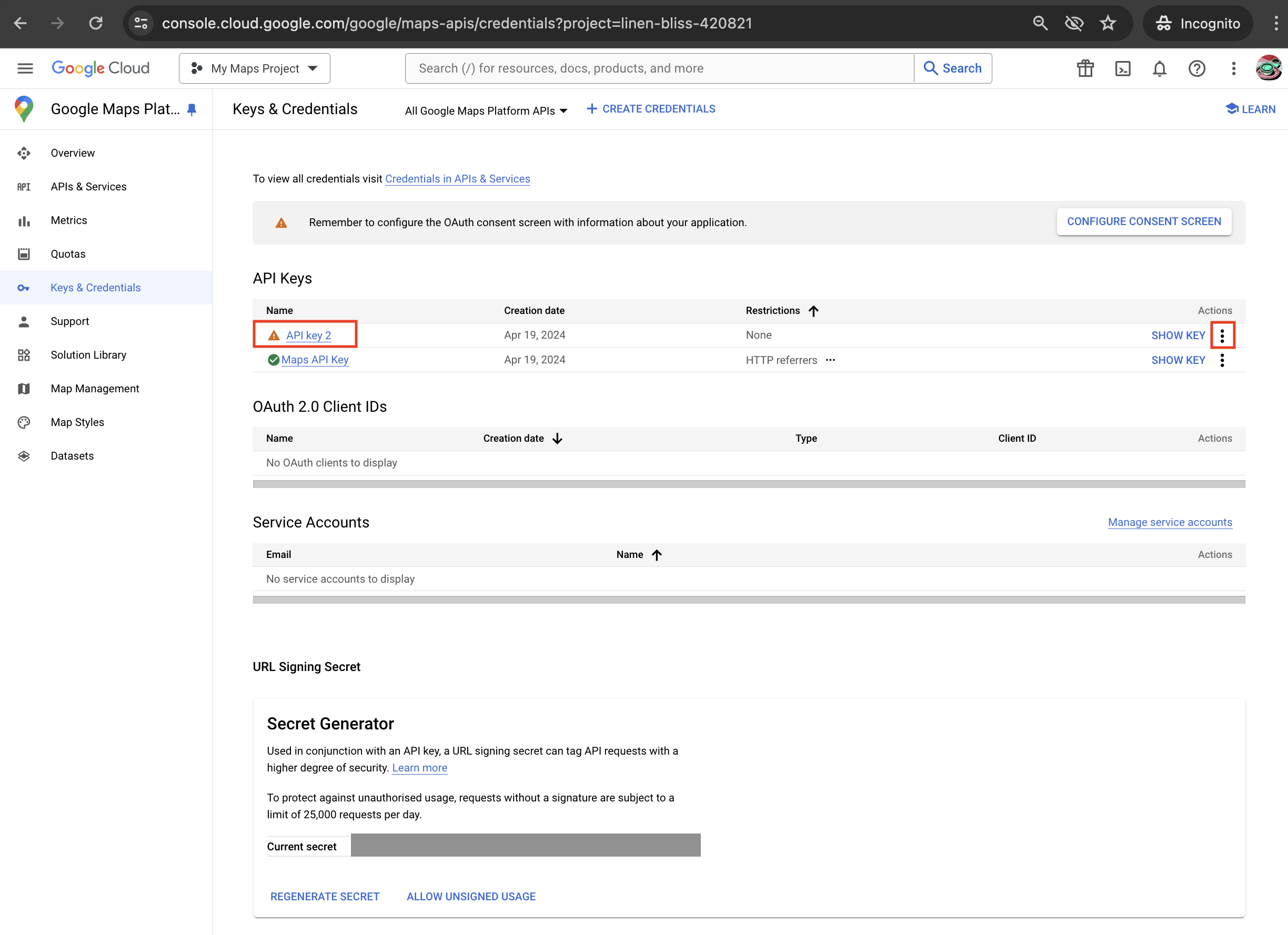Open the help menu
1288x935 pixels.
click(1196, 68)
